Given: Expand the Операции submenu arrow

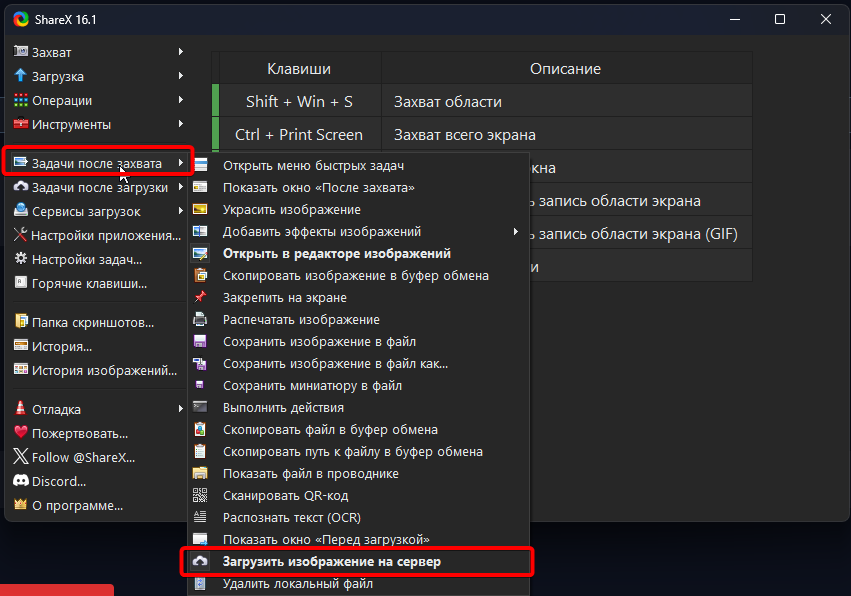Looking at the screenshot, I should coord(181,100).
